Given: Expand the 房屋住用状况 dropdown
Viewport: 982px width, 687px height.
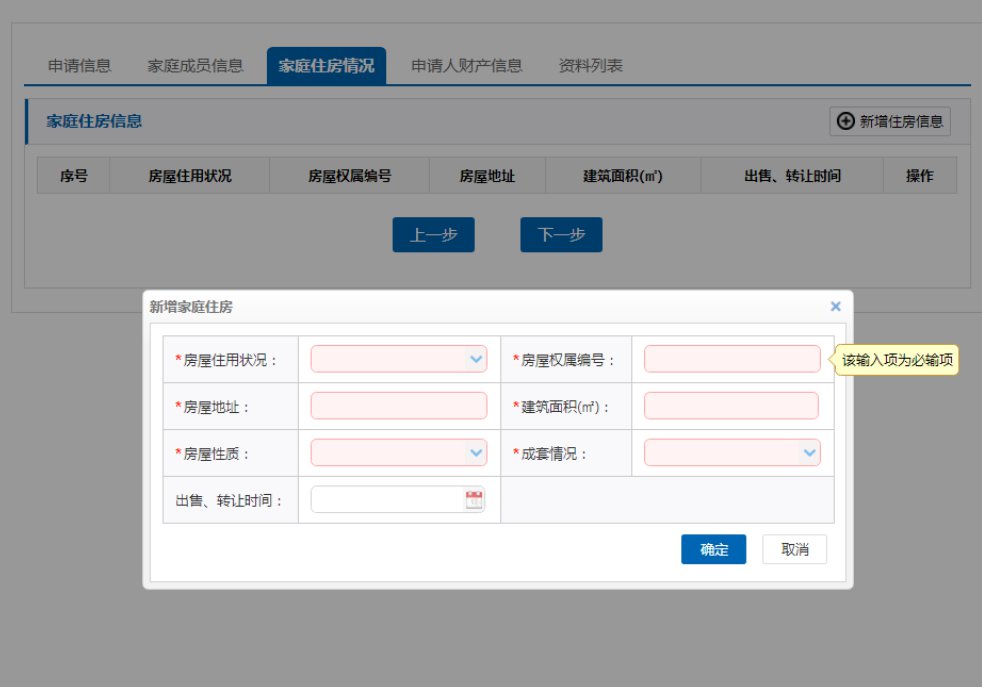Looking at the screenshot, I should point(476,359).
